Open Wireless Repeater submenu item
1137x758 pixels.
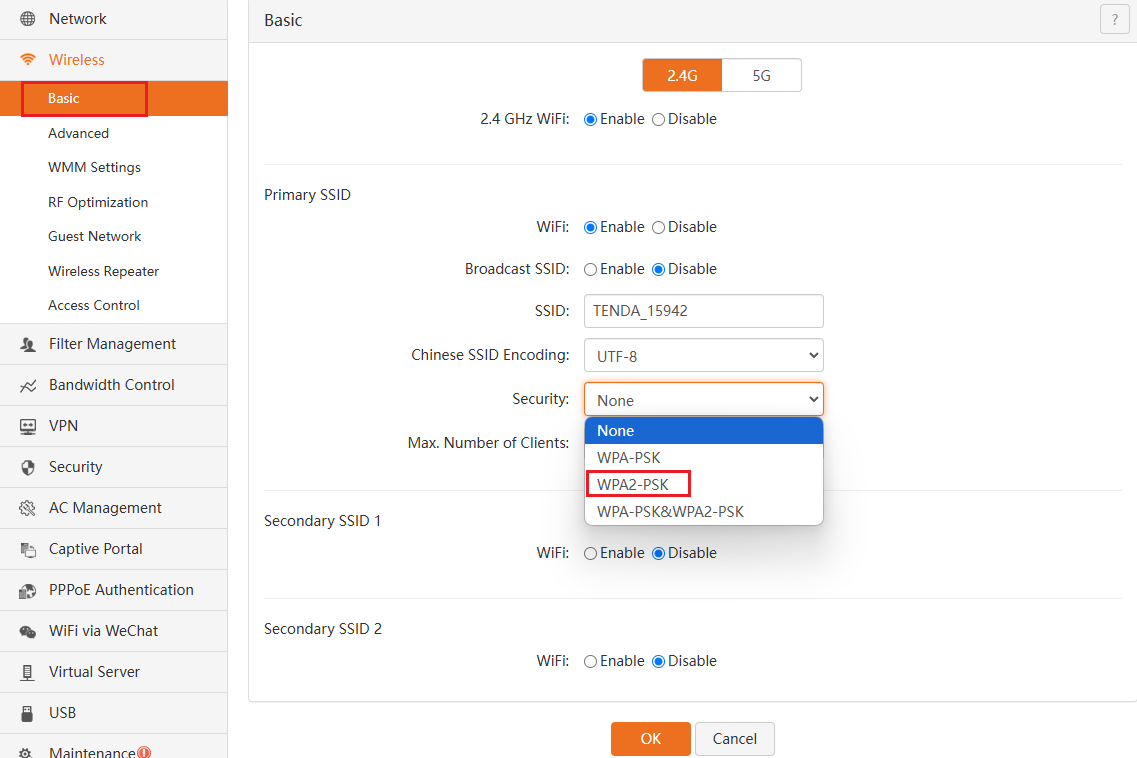pyautogui.click(x=103, y=271)
